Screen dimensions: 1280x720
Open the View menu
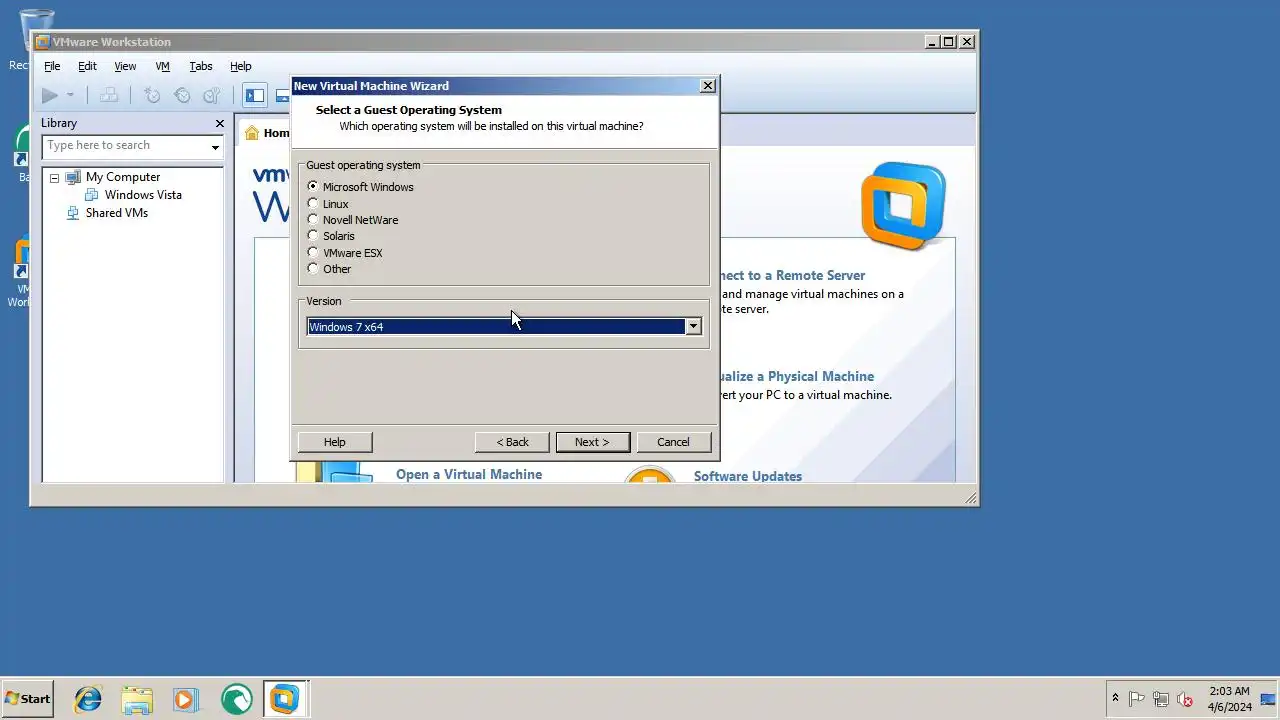(125, 66)
